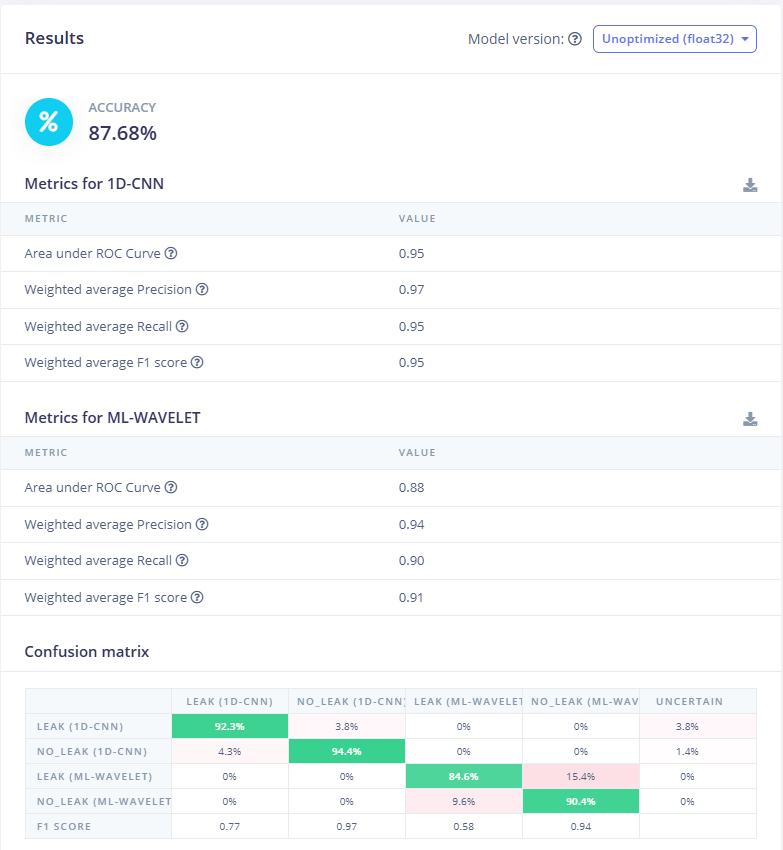This screenshot has width=783, height=850.
Task: Show help for ML-WAVELET Weighted average F1 score
Action: [x=197, y=597]
